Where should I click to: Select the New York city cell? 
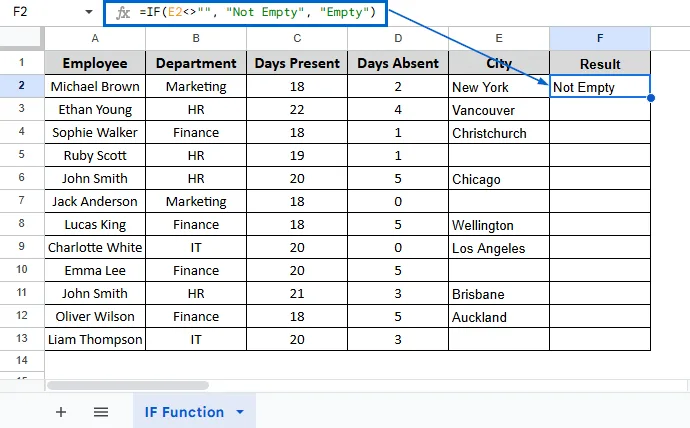[x=499, y=86]
